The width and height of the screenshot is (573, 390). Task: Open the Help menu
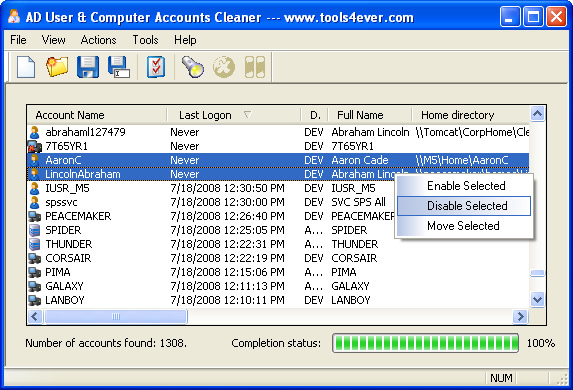[x=185, y=39]
